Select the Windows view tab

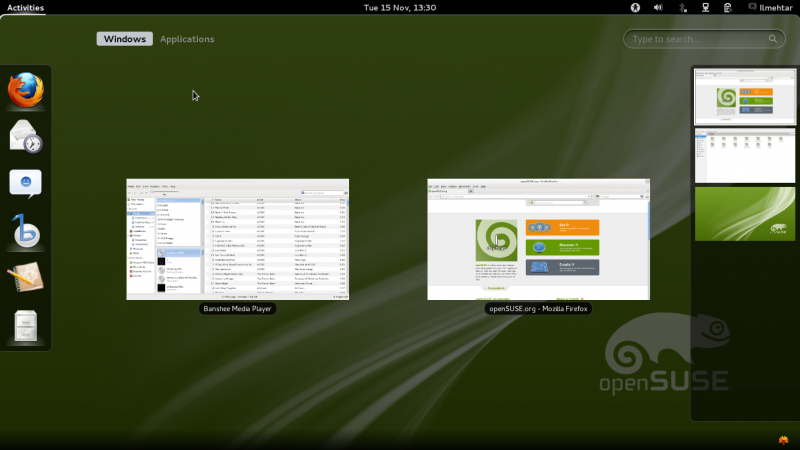pos(125,39)
